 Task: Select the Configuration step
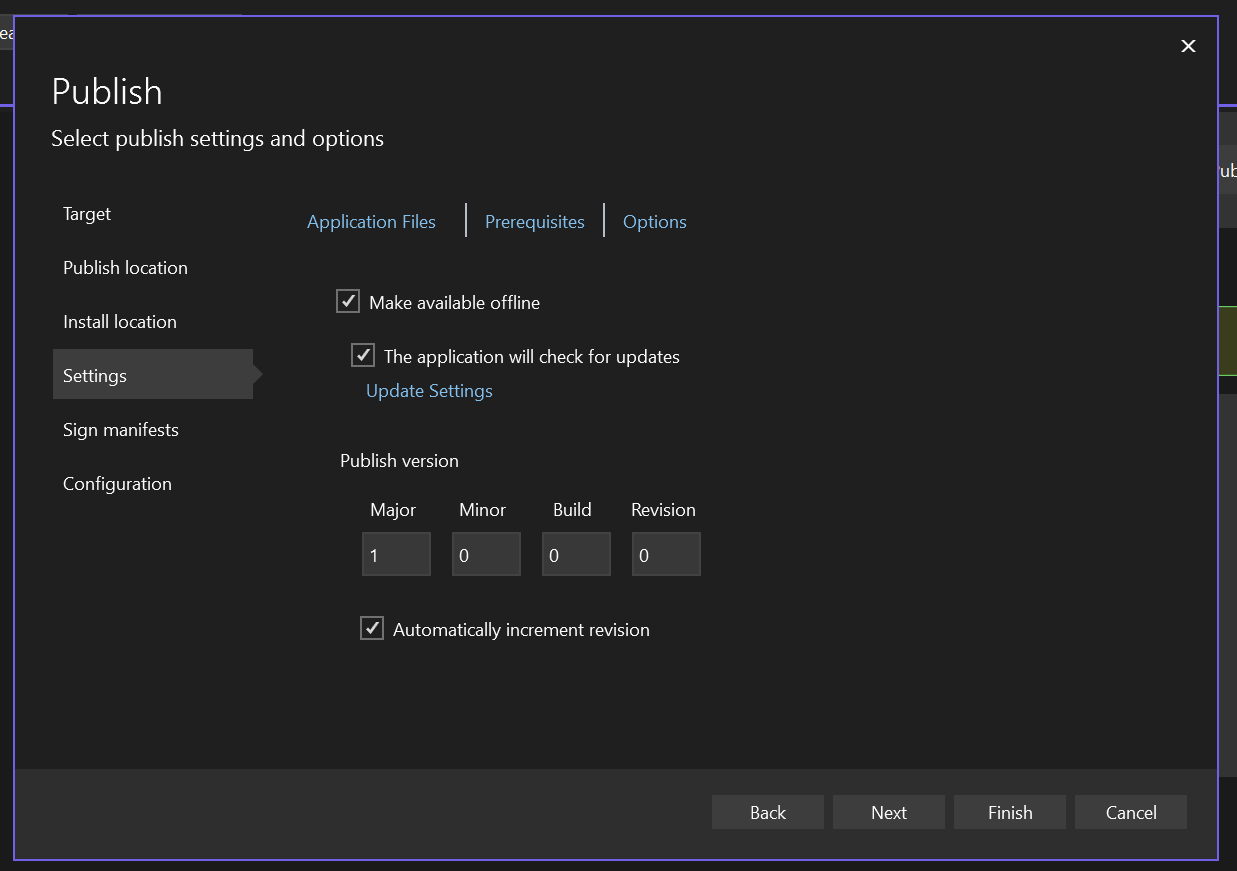[x=117, y=483]
